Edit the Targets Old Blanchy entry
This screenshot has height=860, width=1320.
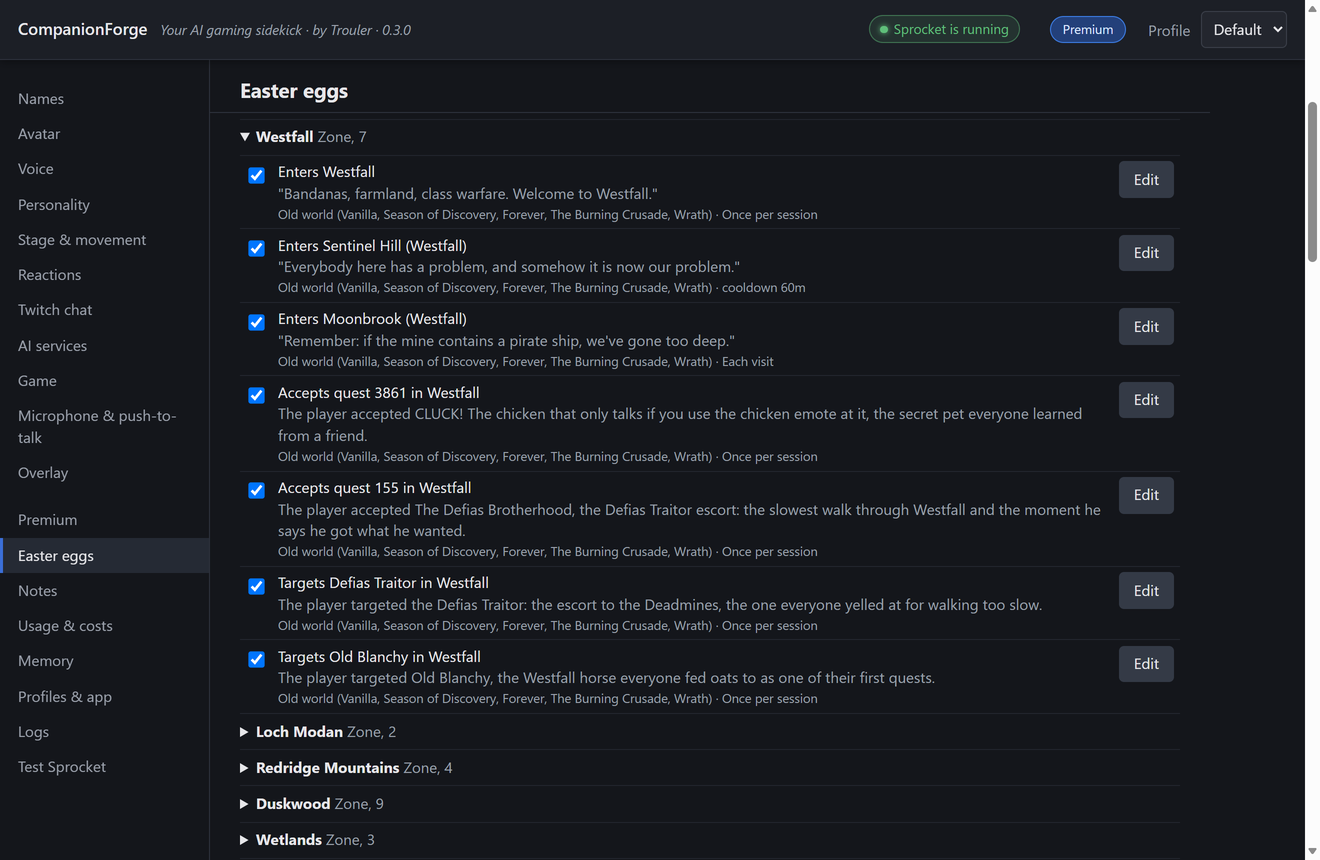coord(1146,664)
